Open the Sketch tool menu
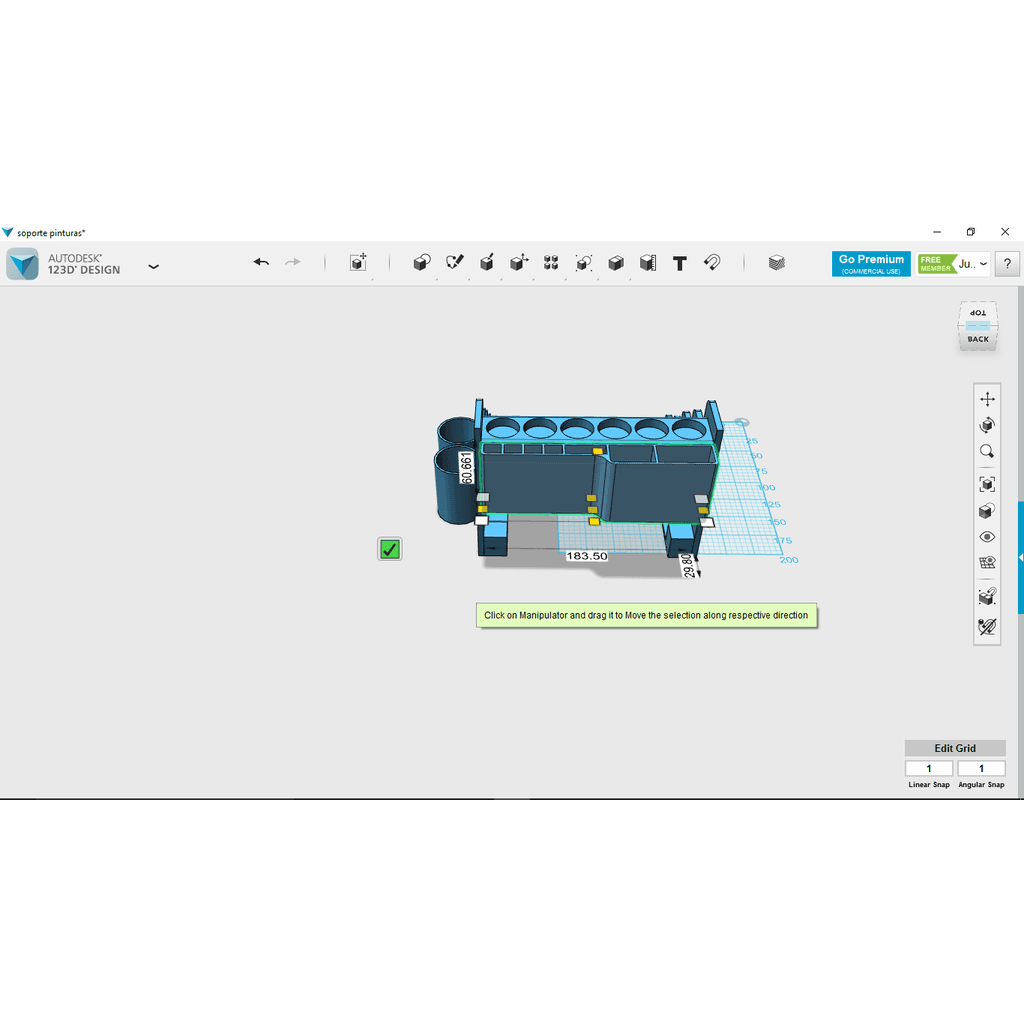The height and width of the screenshot is (1024, 1024). coord(455,263)
